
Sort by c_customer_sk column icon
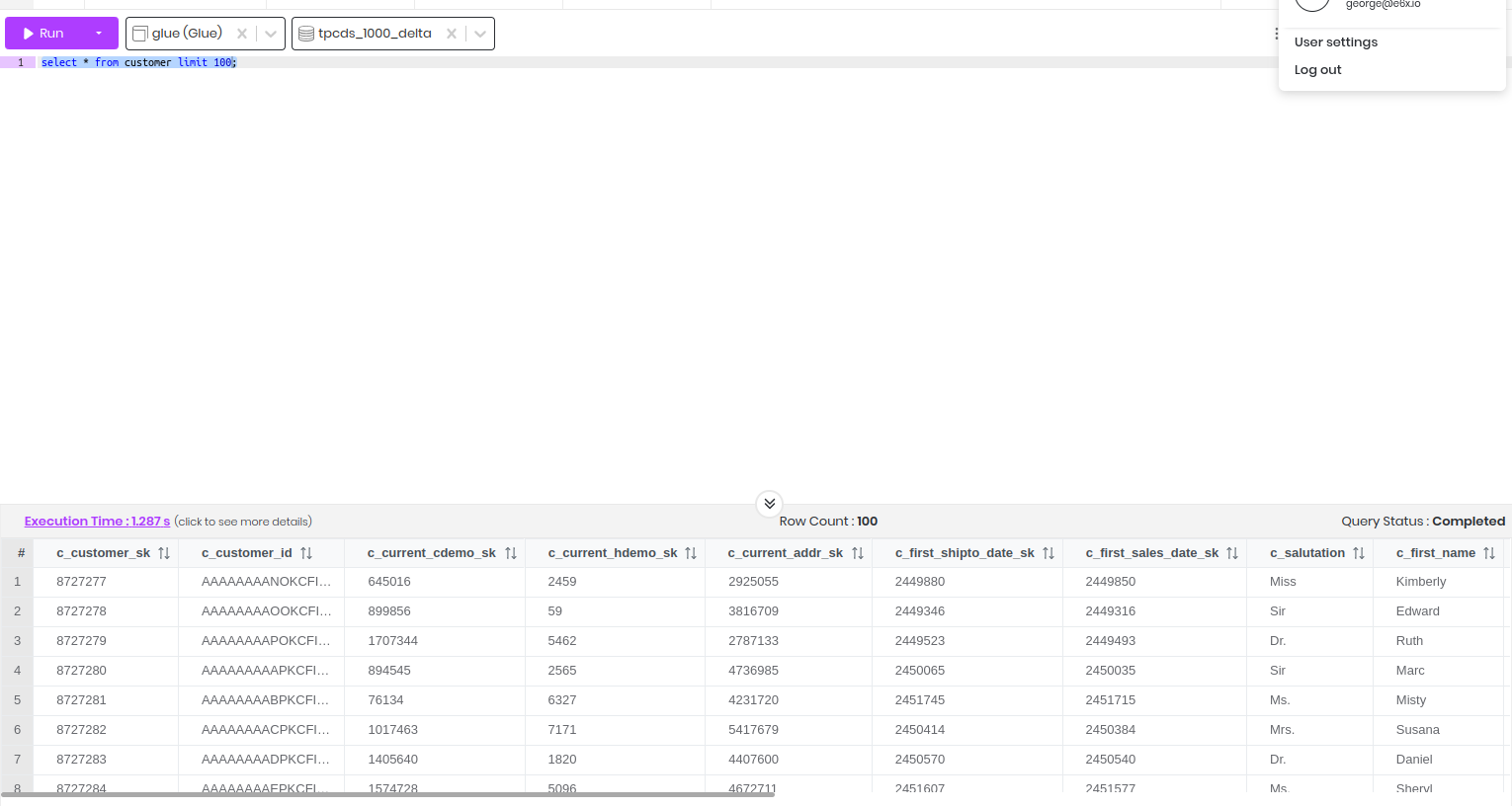click(x=164, y=553)
